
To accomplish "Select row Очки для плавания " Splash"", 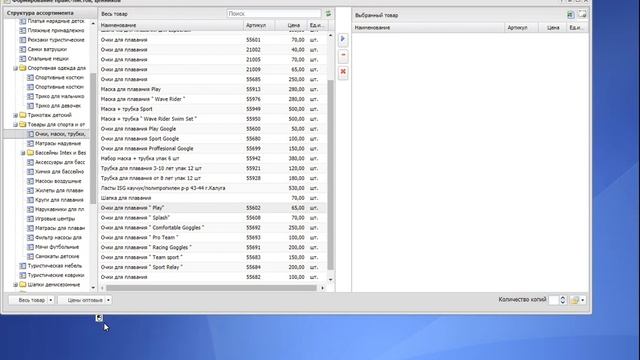I will tap(212, 218).
